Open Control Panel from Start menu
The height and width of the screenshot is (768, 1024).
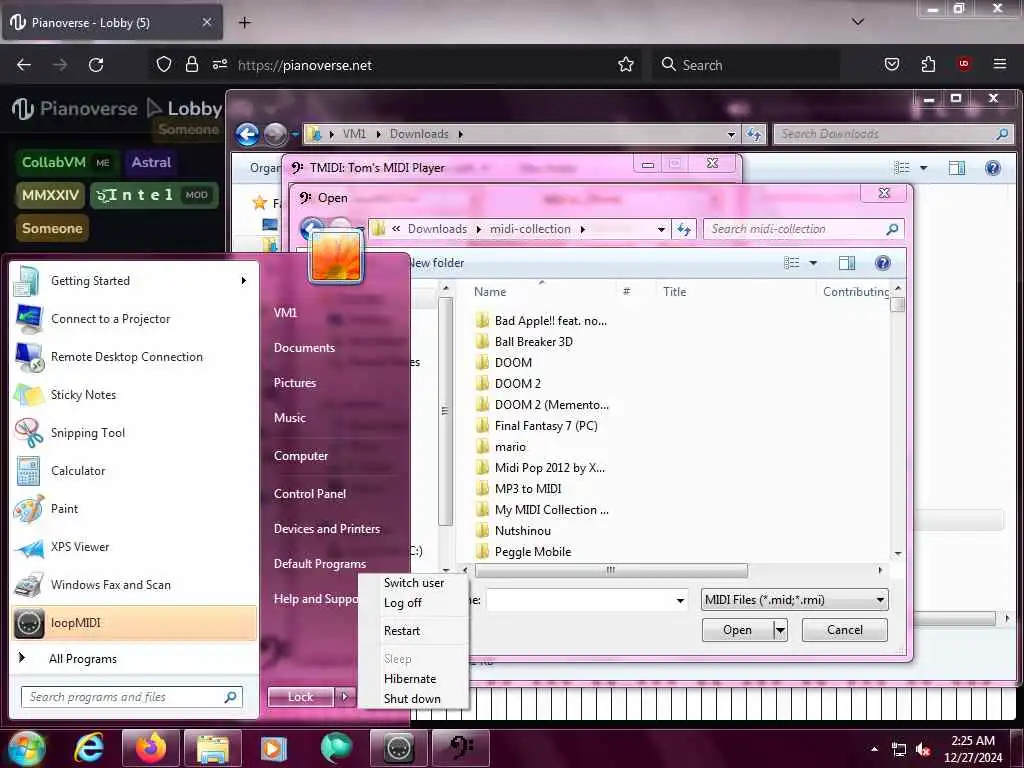click(310, 494)
